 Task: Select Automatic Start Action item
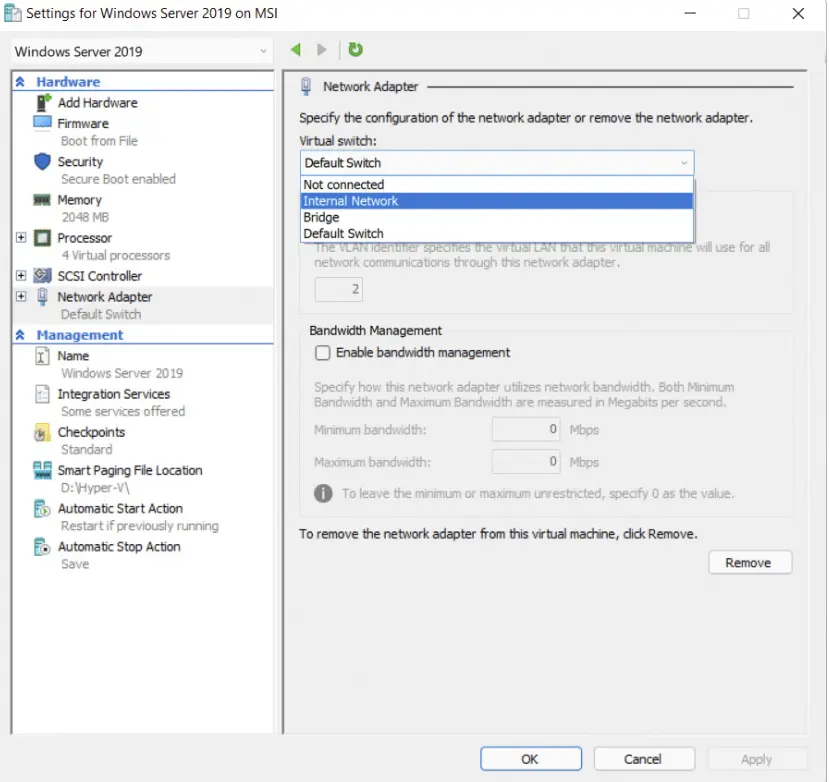click(120, 509)
